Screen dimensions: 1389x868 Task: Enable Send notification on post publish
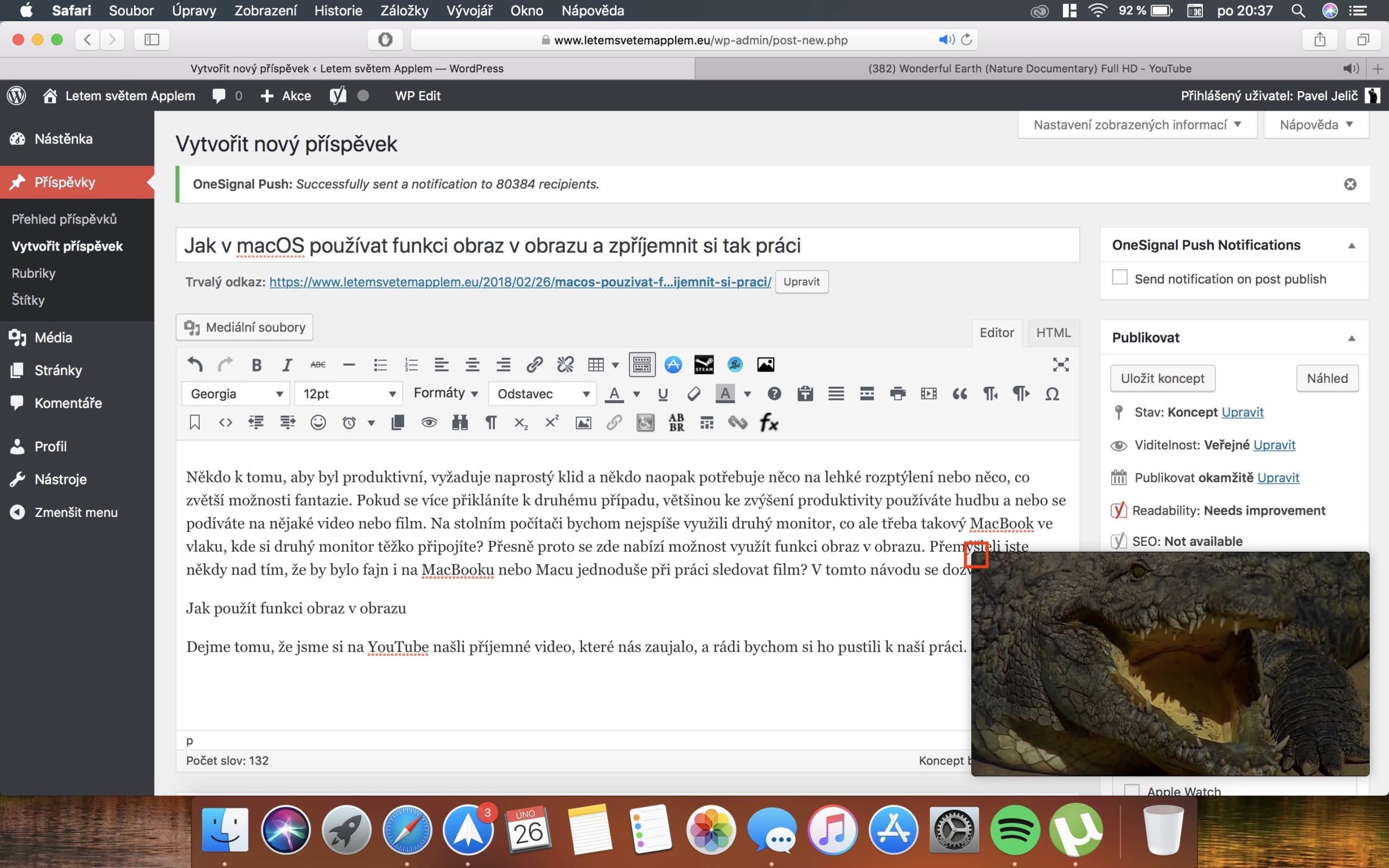point(1120,277)
